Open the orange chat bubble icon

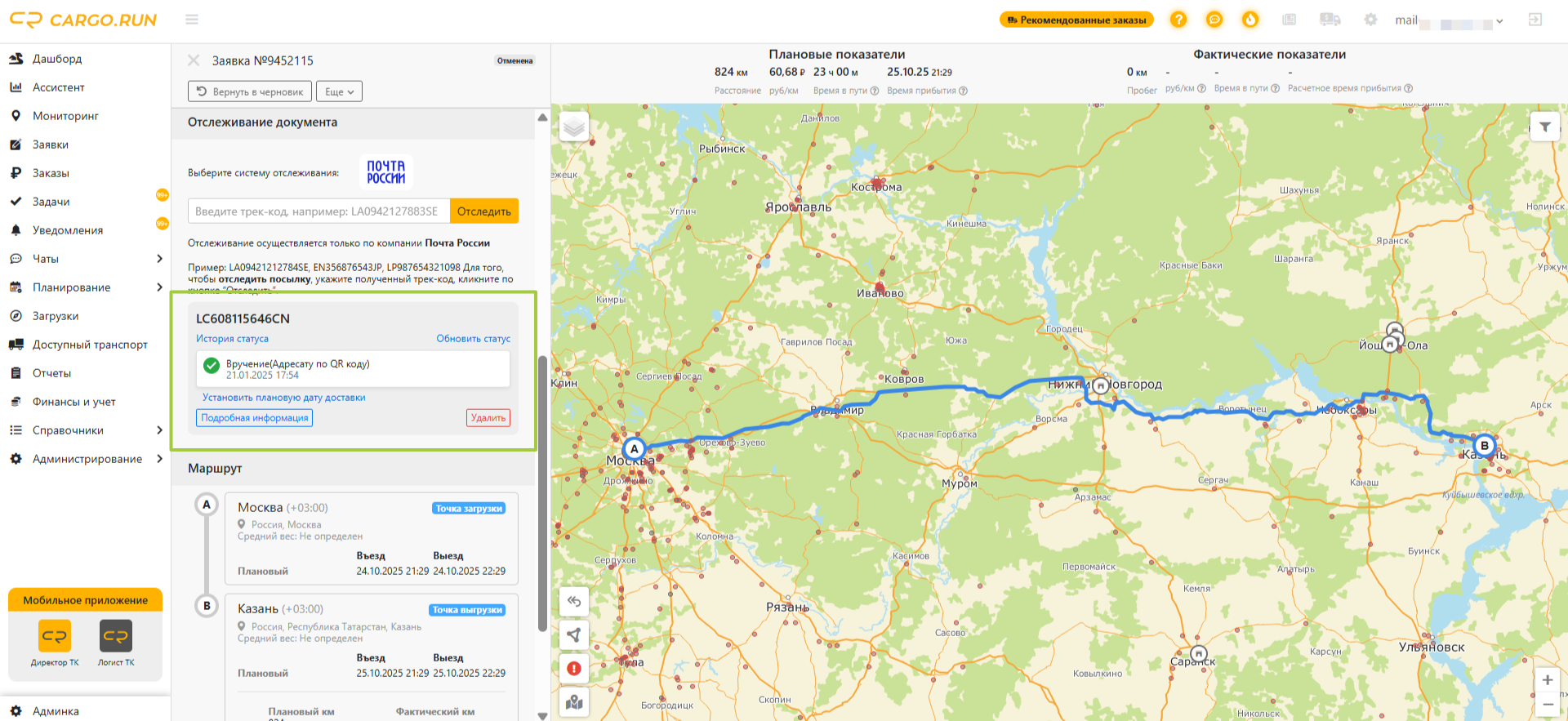[x=1214, y=20]
